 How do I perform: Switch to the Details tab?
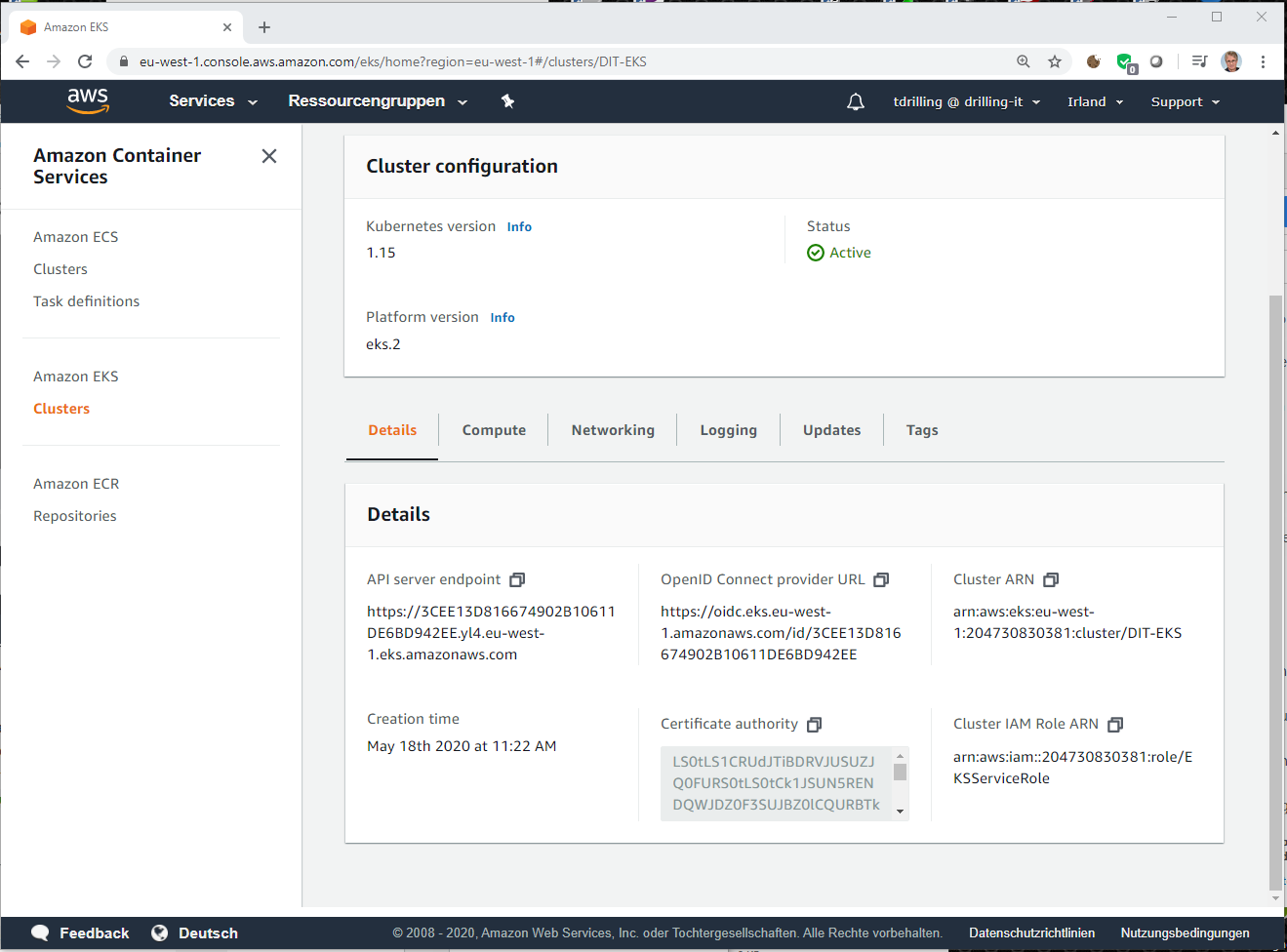coord(392,430)
